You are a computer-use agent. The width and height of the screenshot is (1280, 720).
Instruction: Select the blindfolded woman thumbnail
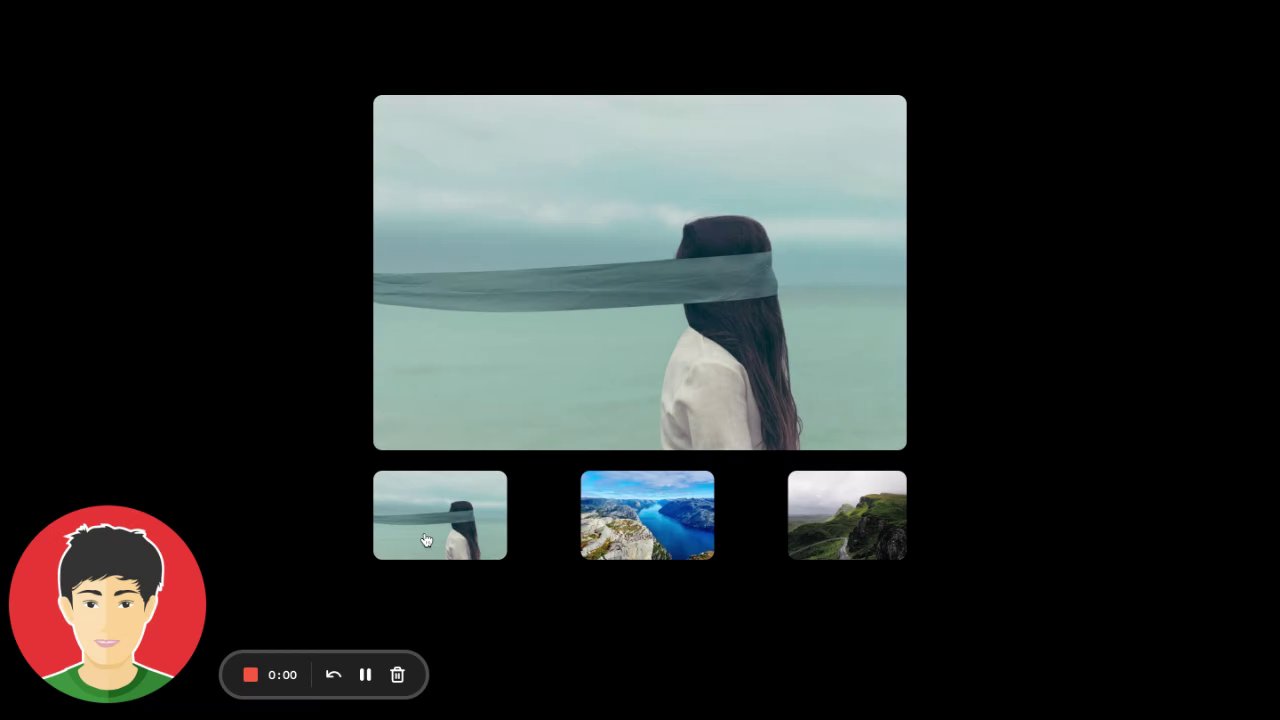coord(440,515)
